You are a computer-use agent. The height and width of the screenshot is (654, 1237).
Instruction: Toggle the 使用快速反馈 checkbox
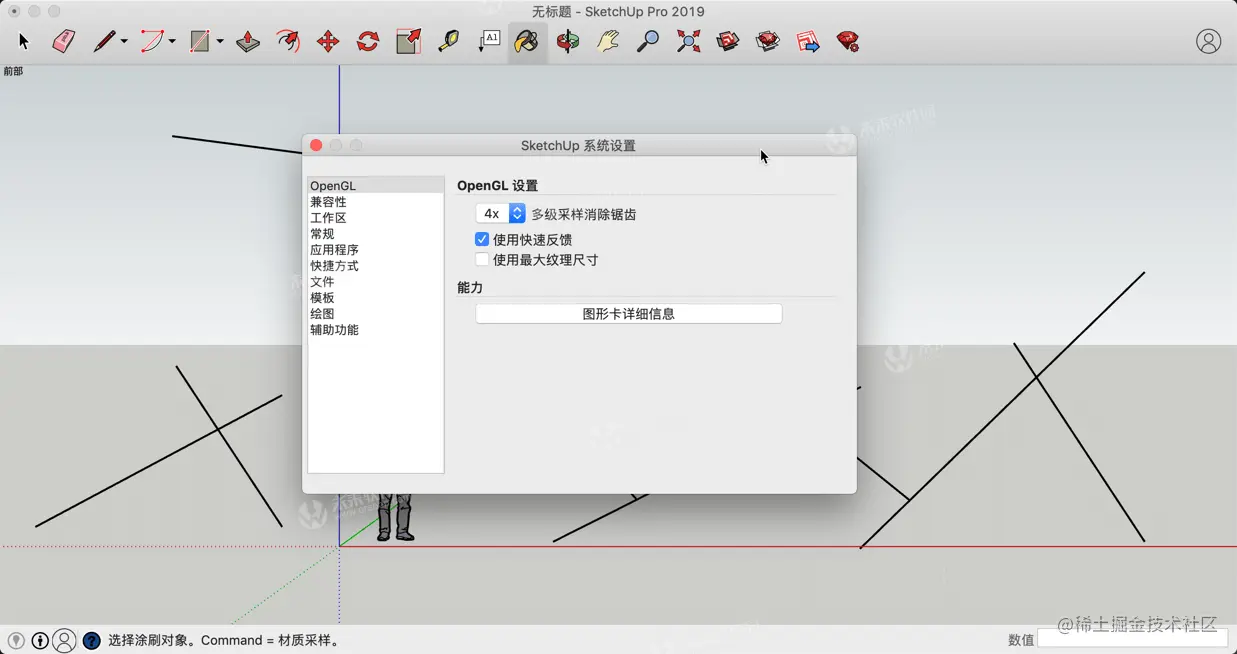point(482,240)
